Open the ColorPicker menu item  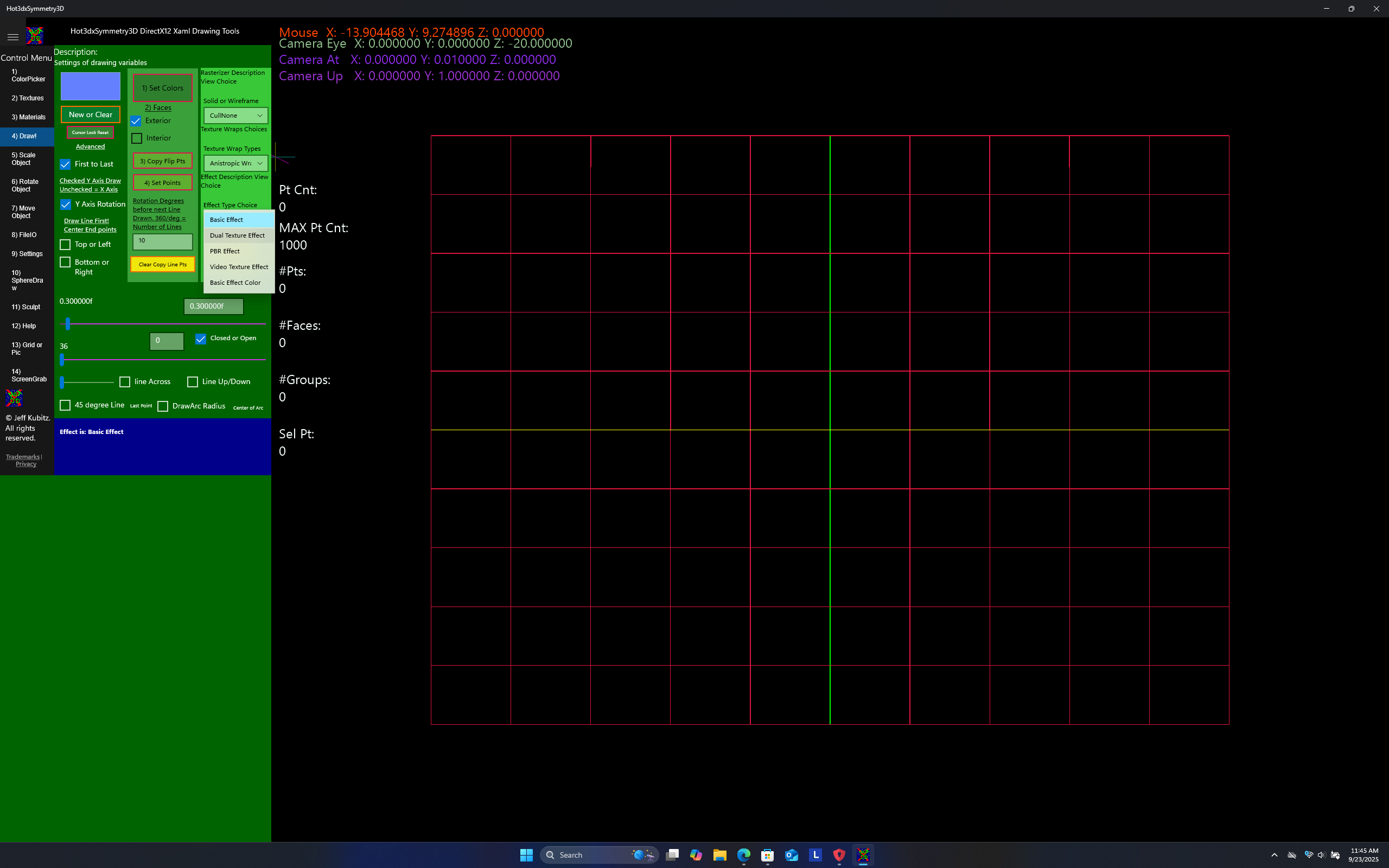[x=28, y=75]
